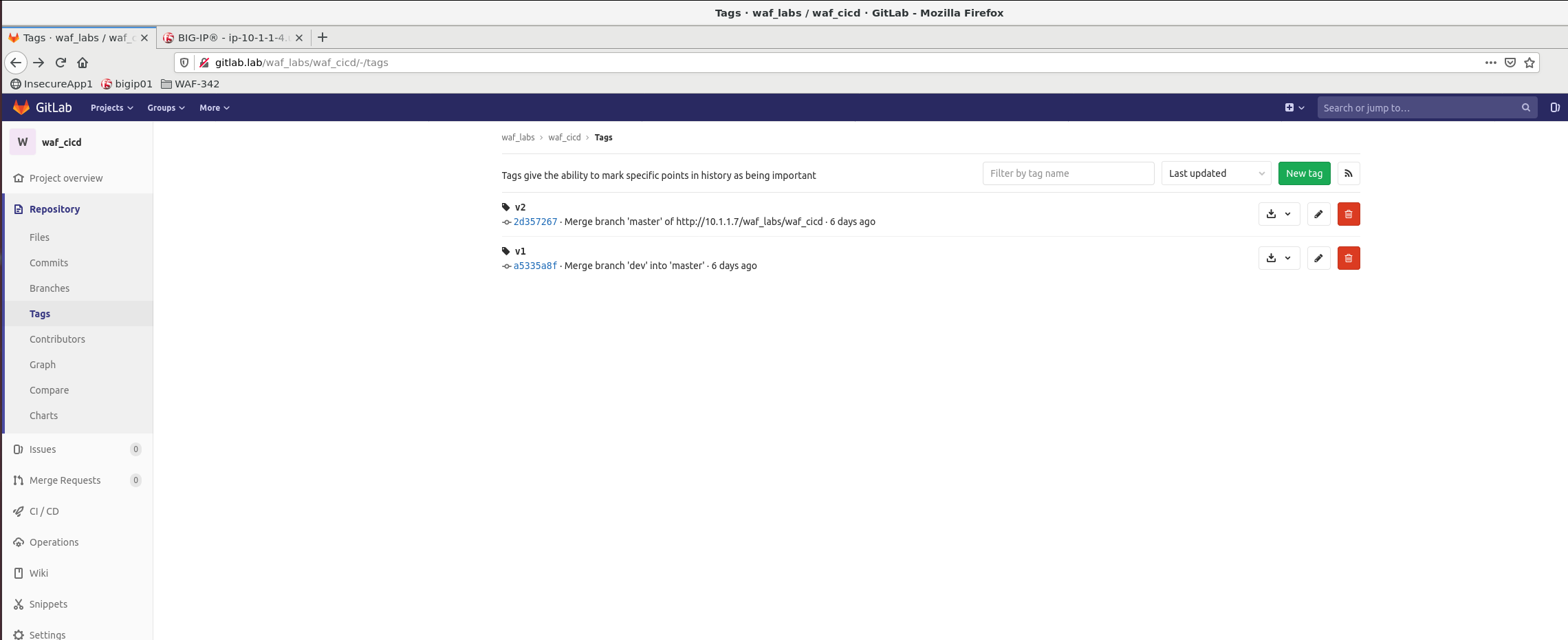This screenshot has width=1568, height=640.
Task: Click the New tag button
Action: 1304,173
